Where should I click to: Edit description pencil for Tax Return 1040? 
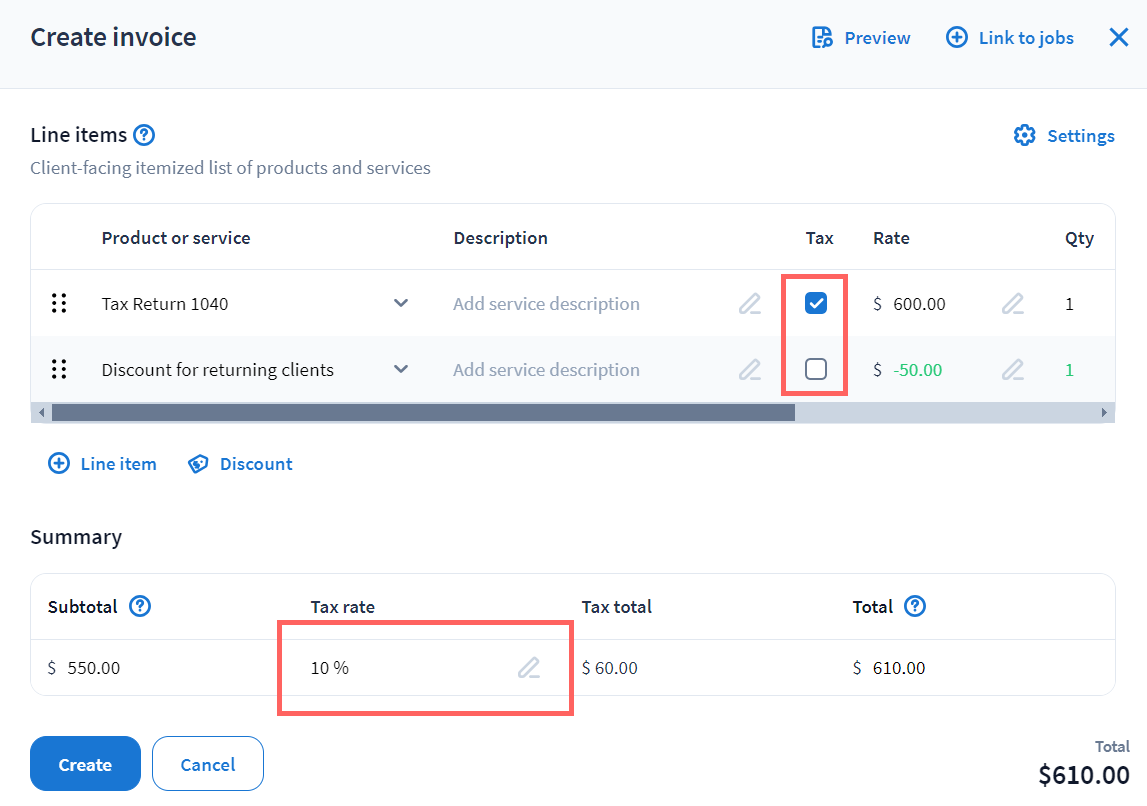point(750,304)
